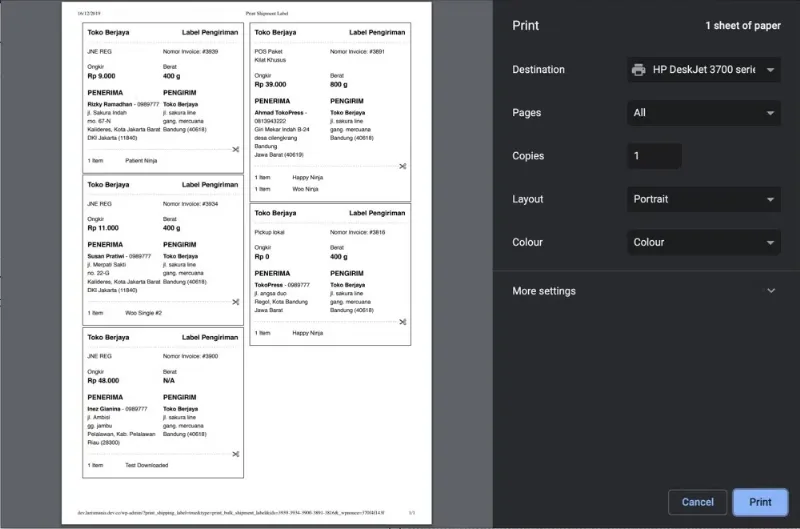
Task: Open the Pages dropdown set to All
Action: (x=704, y=113)
